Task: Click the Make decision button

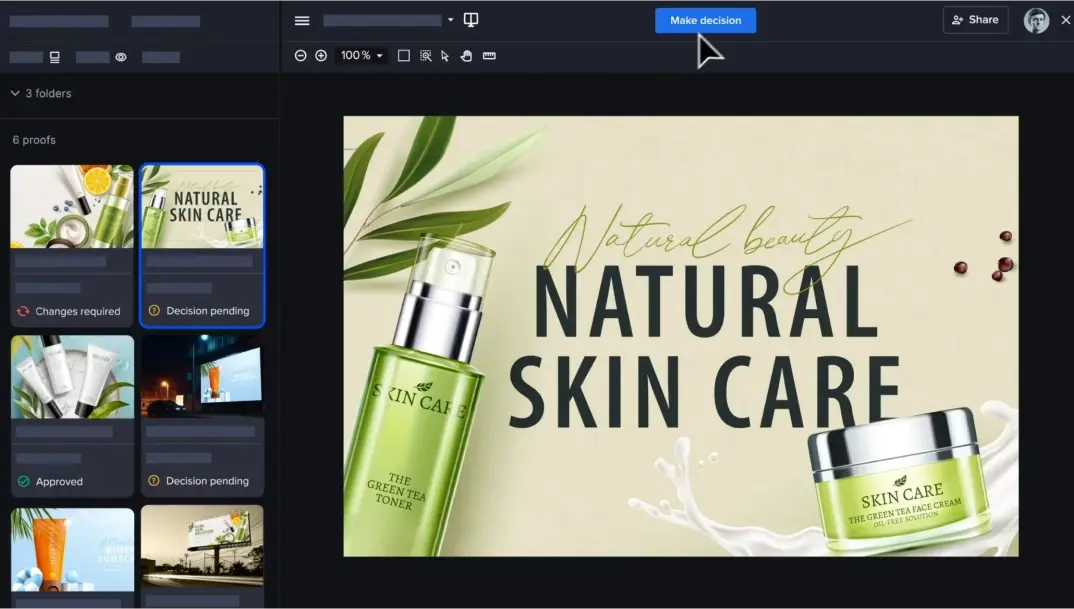Action: tap(705, 20)
